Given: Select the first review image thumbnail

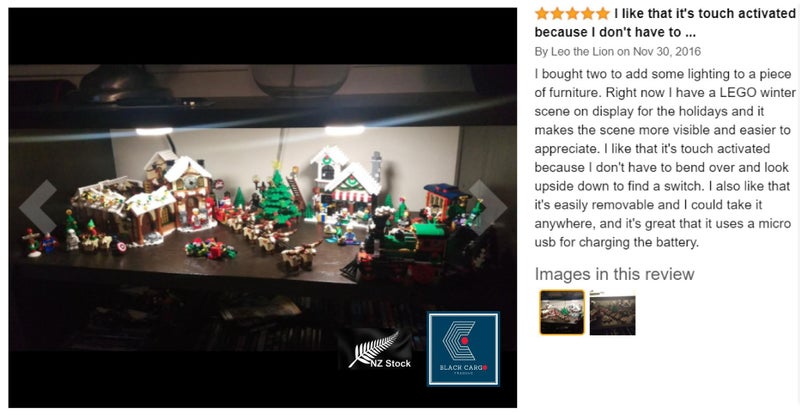Looking at the screenshot, I should coord(562,313).
